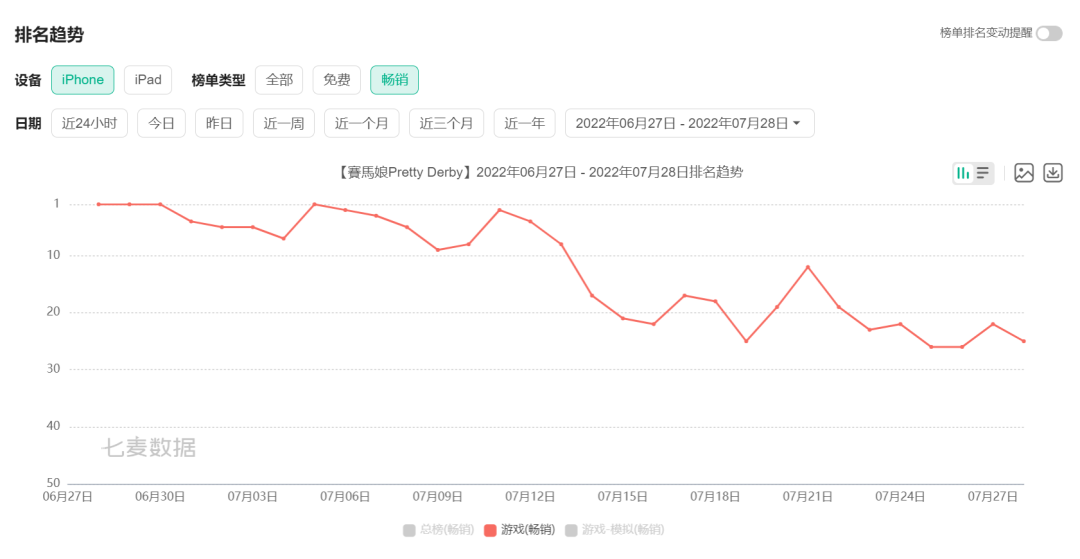The width and height of the screenshot is (1080, 559).
Task: Save chart as image icon
Action: pyautogui.click(x=1024, y=173)
